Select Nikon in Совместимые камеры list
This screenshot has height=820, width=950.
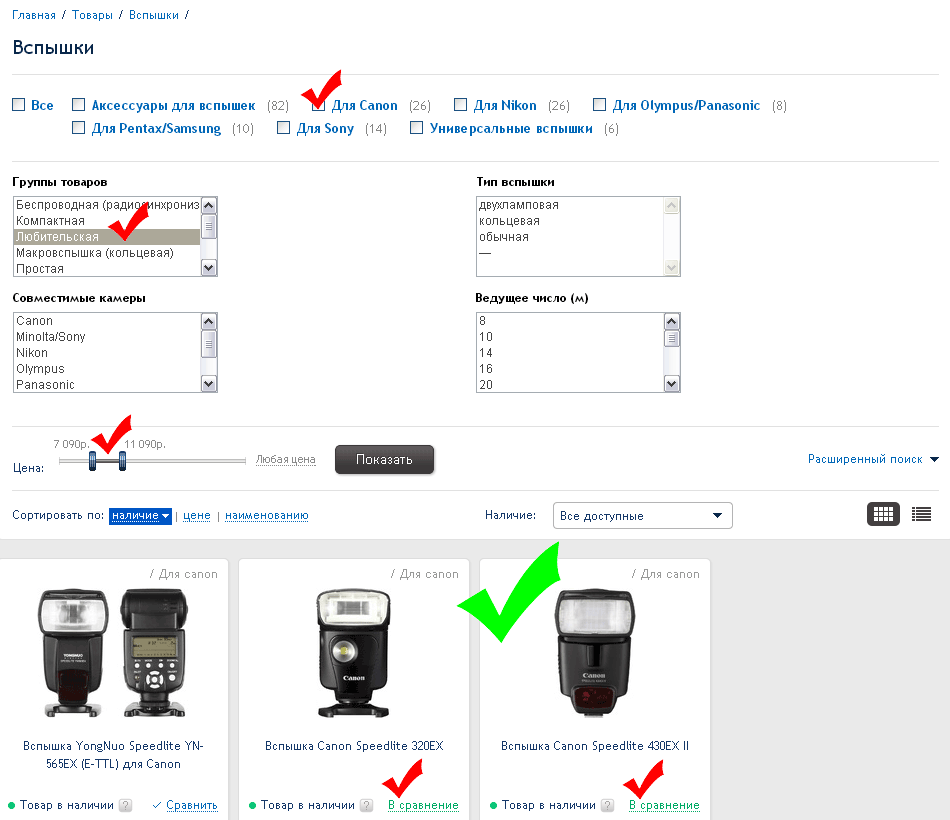click(x=107, y=353)
